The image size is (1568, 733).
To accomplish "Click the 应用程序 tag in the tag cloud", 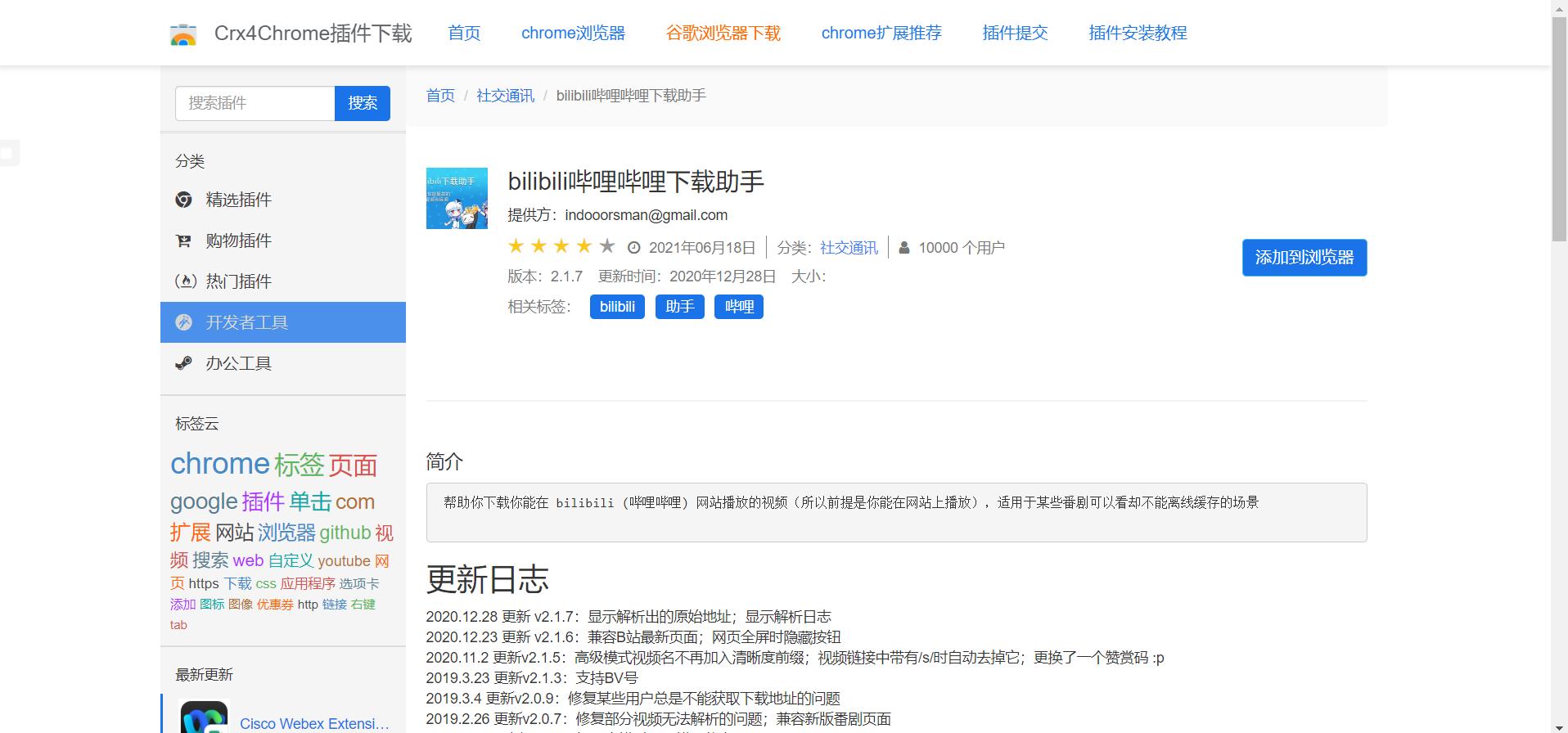I will coord(308,583).
